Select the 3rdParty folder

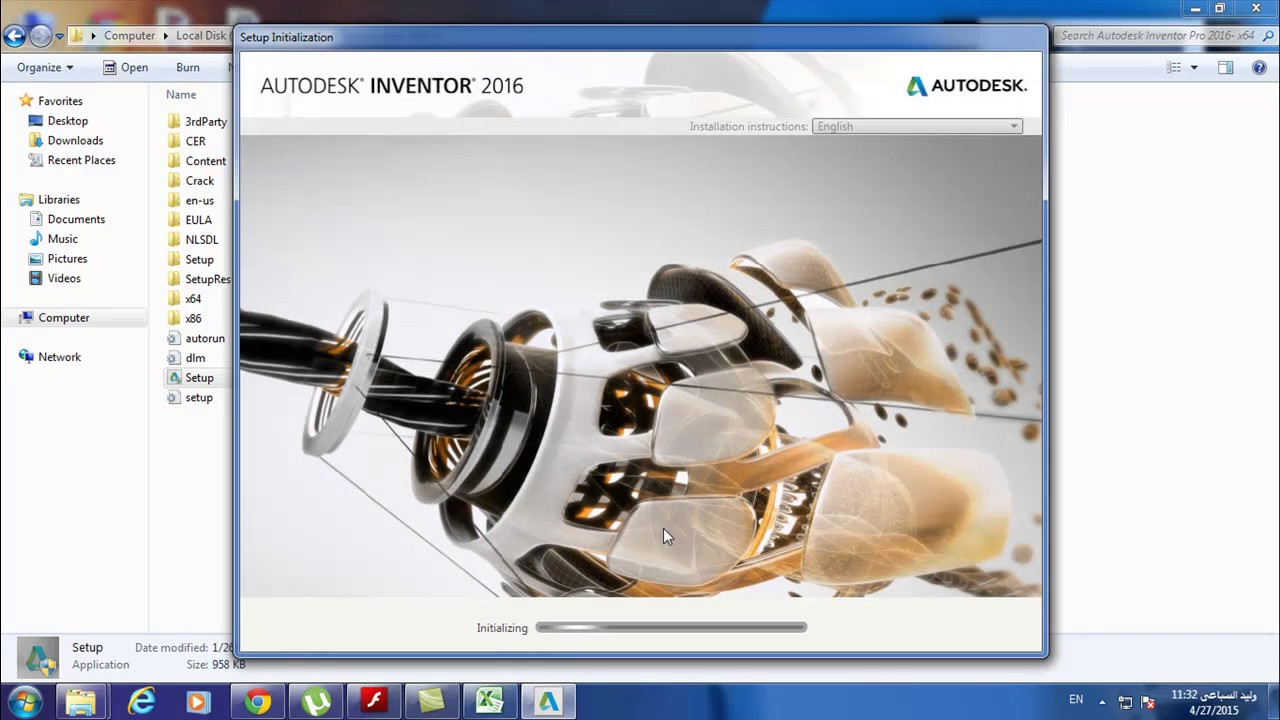coord(205,122)
